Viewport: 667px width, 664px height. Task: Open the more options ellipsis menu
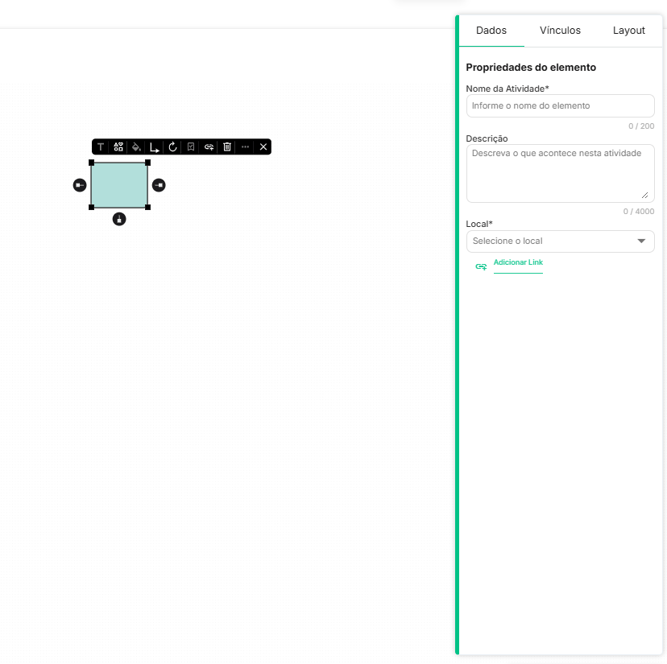[x=245, y=147]
